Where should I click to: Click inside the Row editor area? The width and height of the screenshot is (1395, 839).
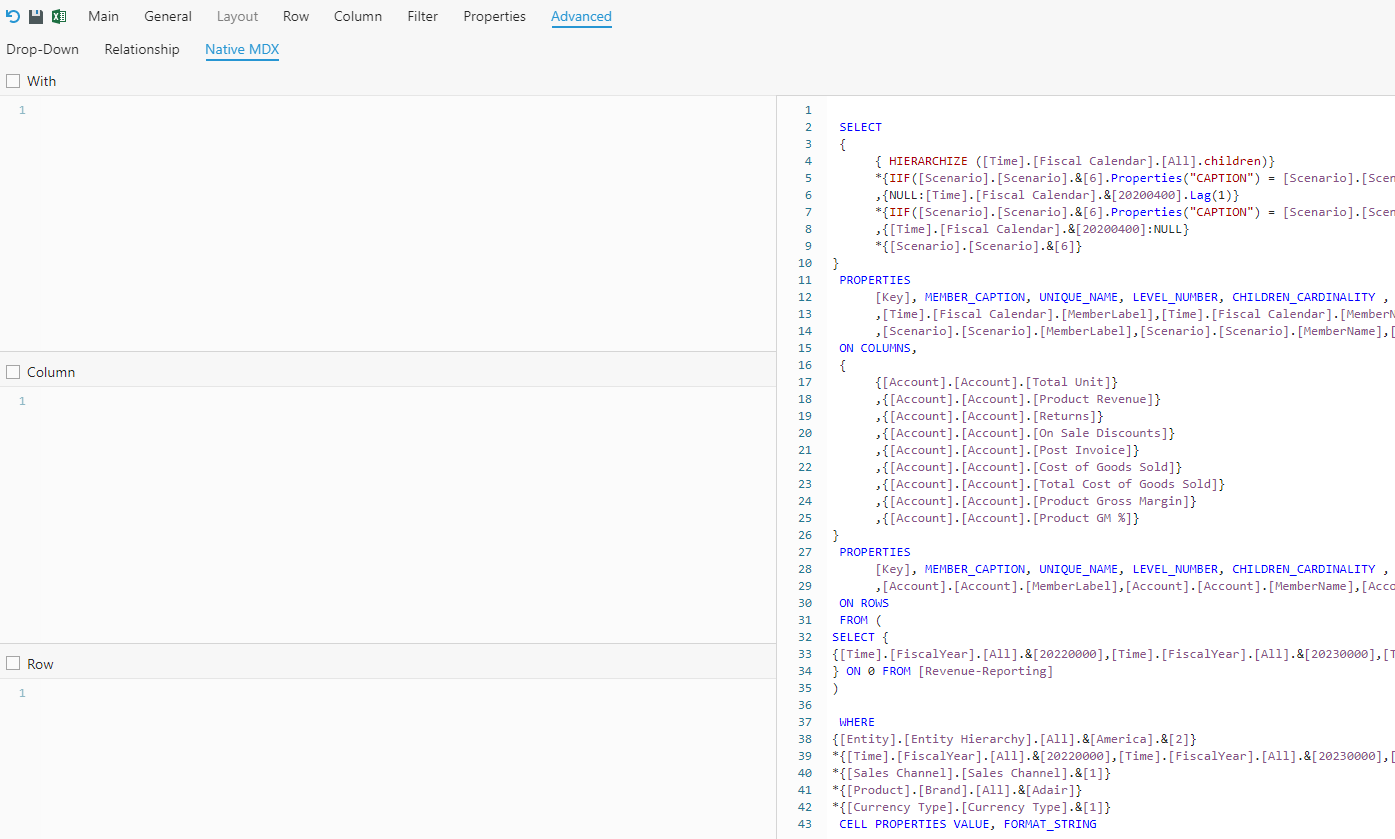[x=388, y=758]
